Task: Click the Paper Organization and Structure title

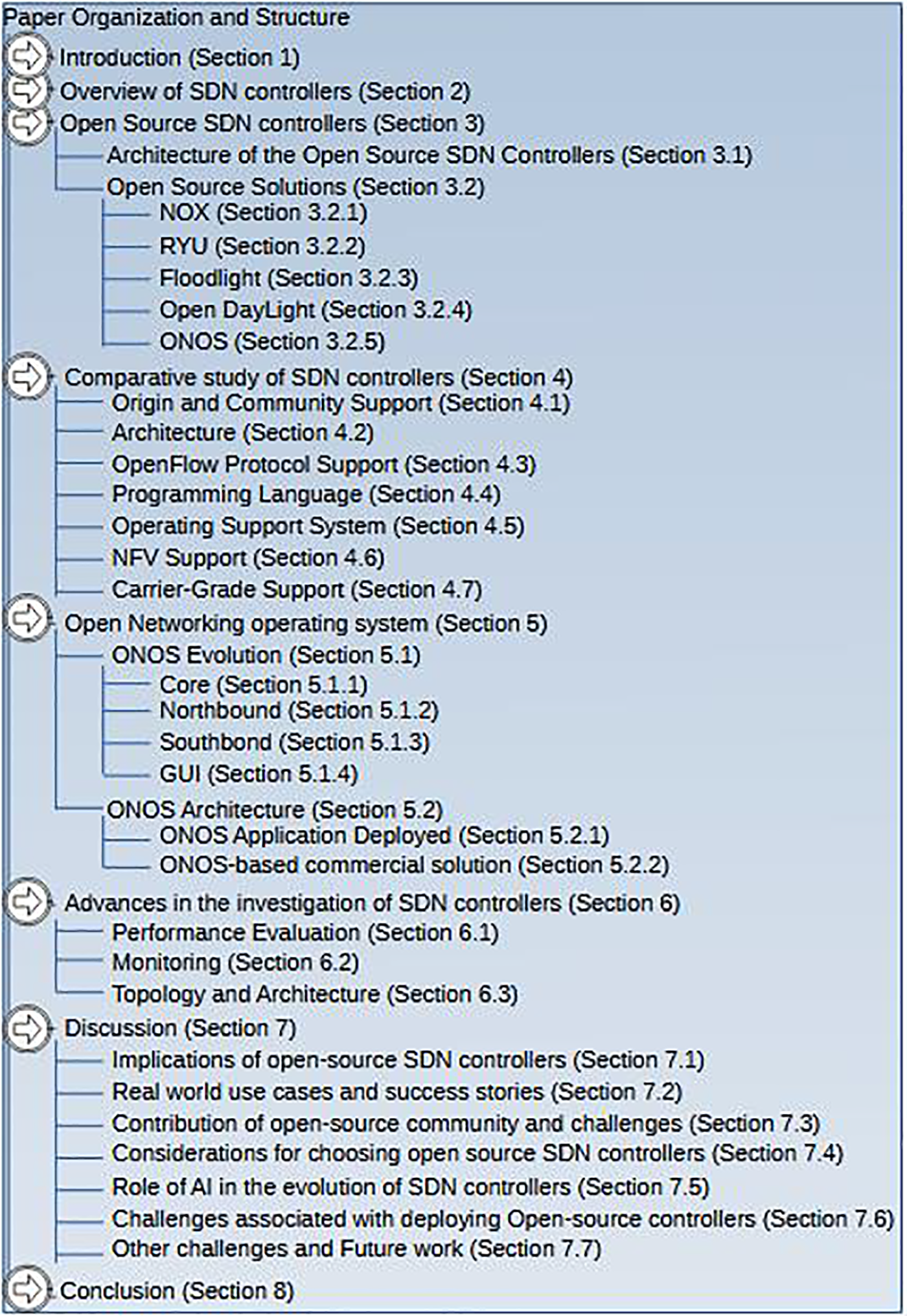Action: tap(176, 17)
